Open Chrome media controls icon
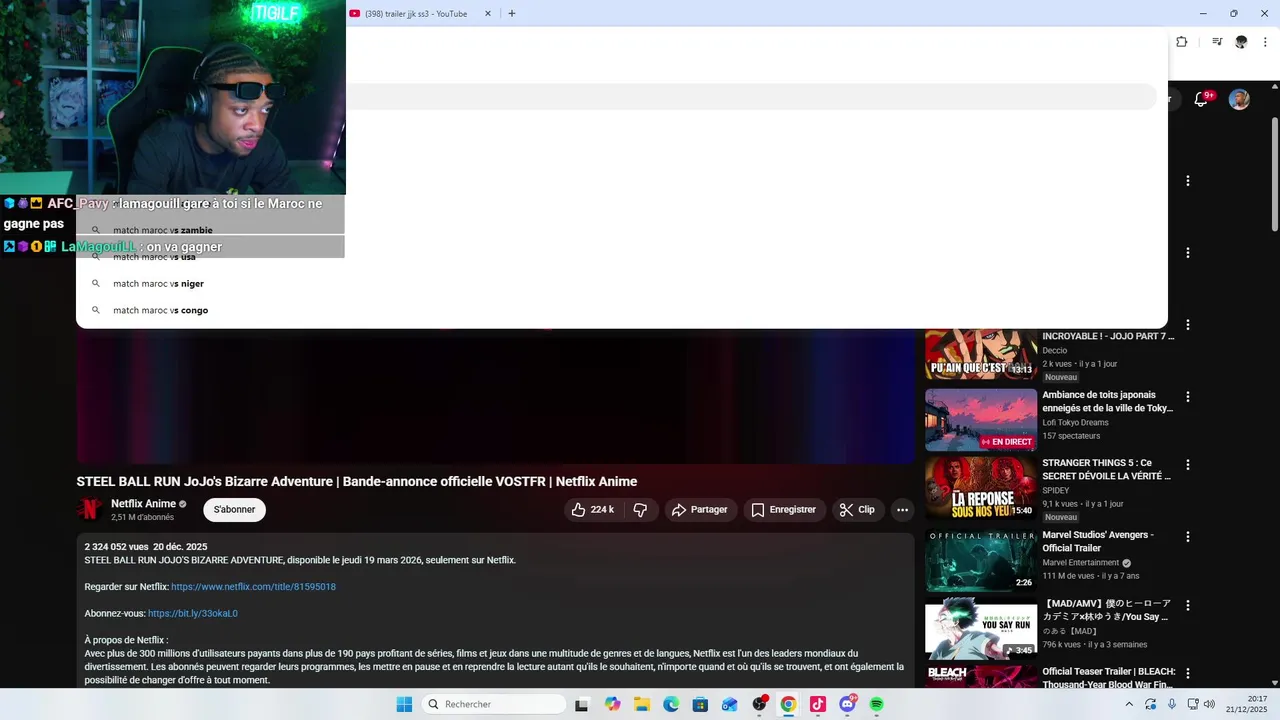 pos(1217,42)
